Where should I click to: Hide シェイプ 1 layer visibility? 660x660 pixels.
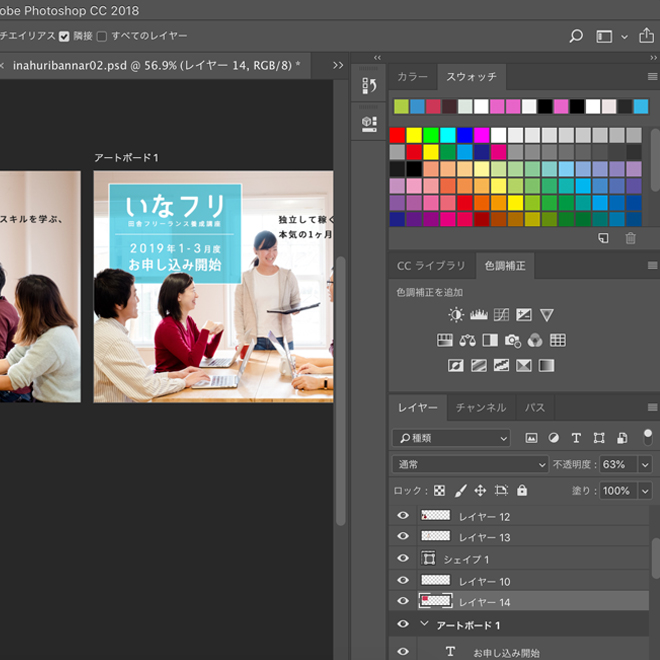[403, 558]
